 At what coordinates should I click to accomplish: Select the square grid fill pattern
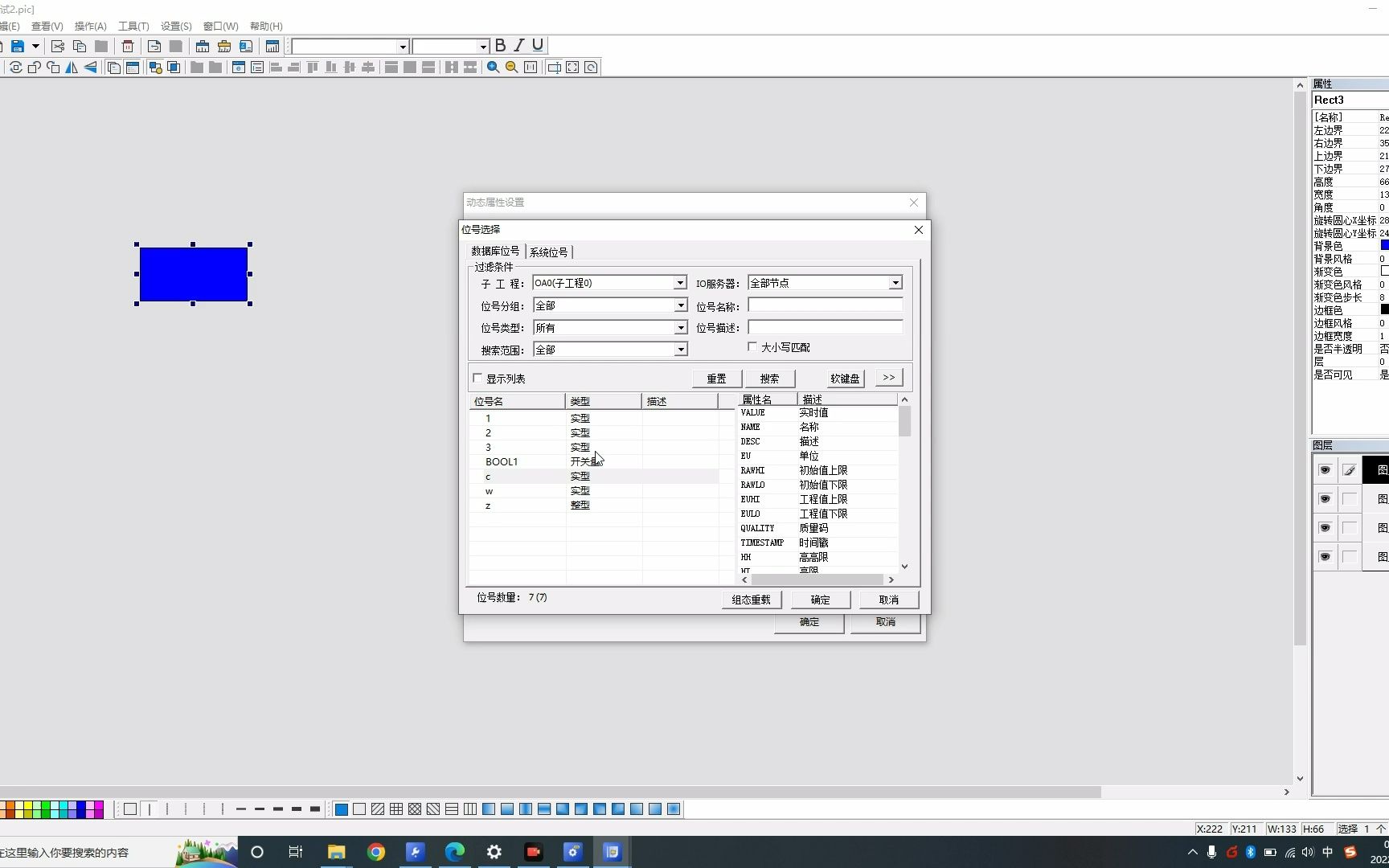point(396,809)
